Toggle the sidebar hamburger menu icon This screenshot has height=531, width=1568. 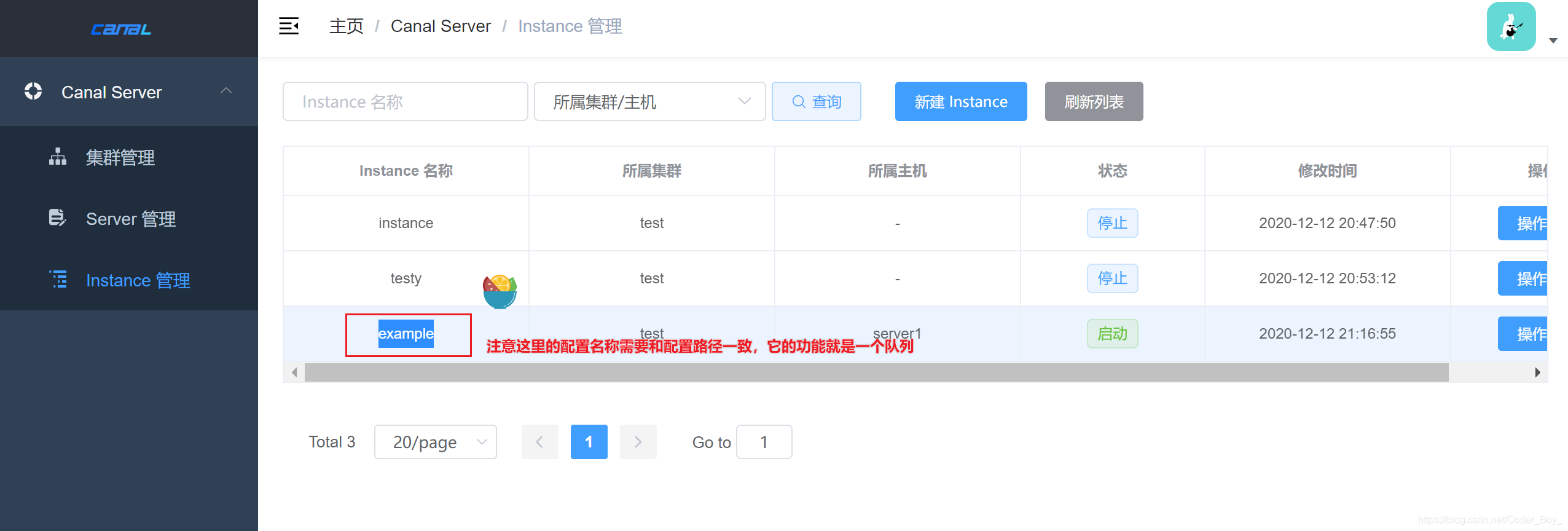coord(289,26)
